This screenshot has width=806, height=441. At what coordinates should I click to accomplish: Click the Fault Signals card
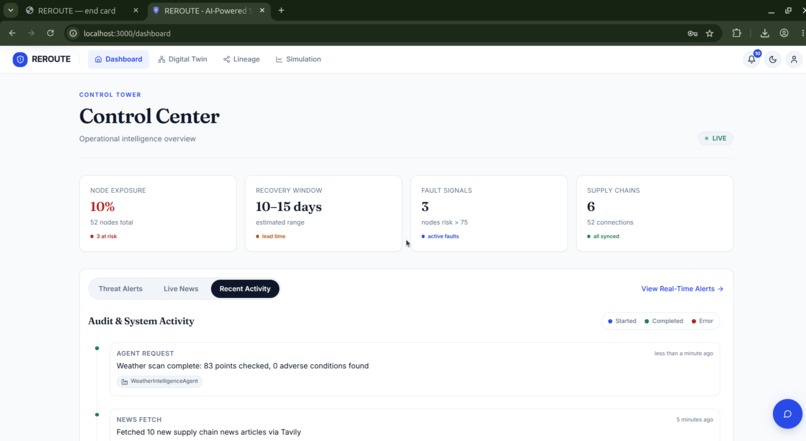(x=489, y=213)
